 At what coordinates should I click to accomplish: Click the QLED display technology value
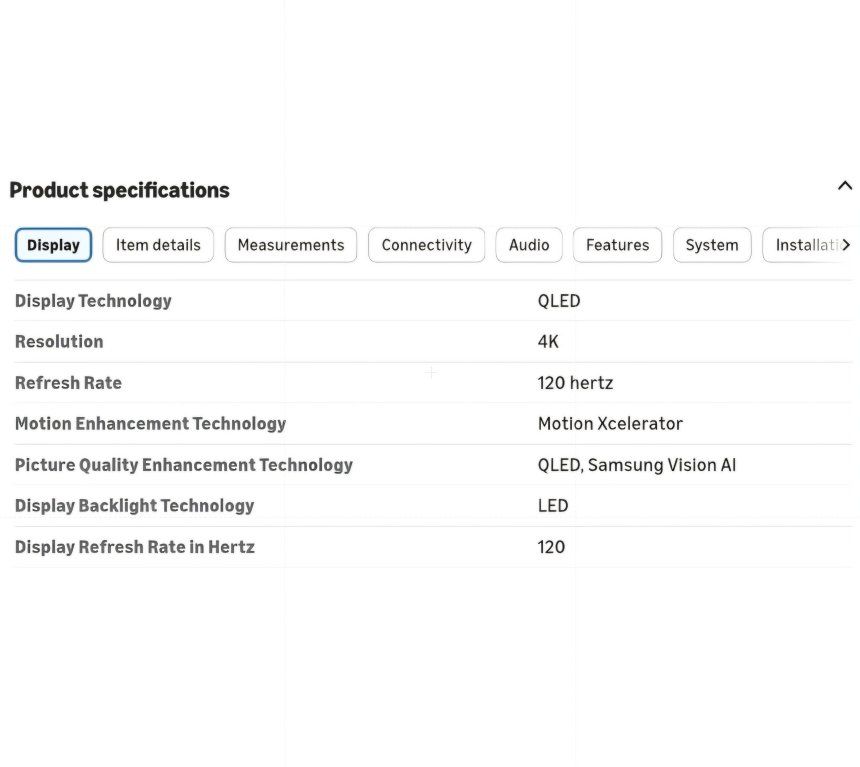click(559, 301)
